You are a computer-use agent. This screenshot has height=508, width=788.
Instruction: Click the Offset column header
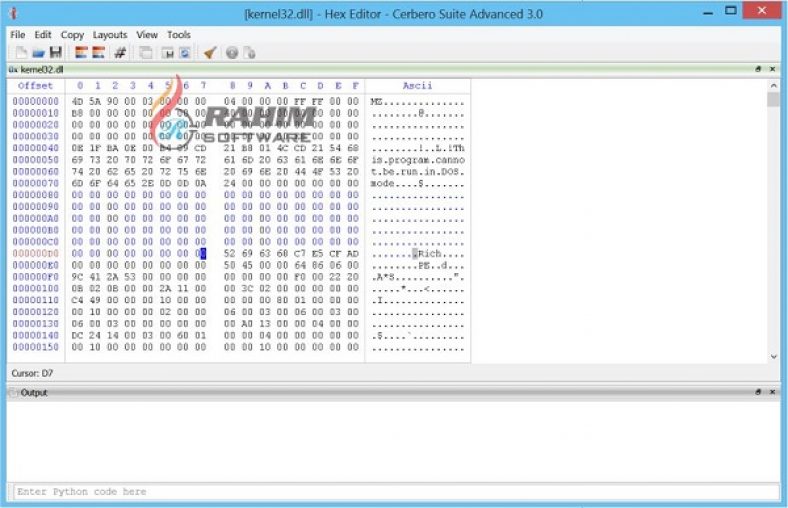pyautogui.click(x=35, y=85)
